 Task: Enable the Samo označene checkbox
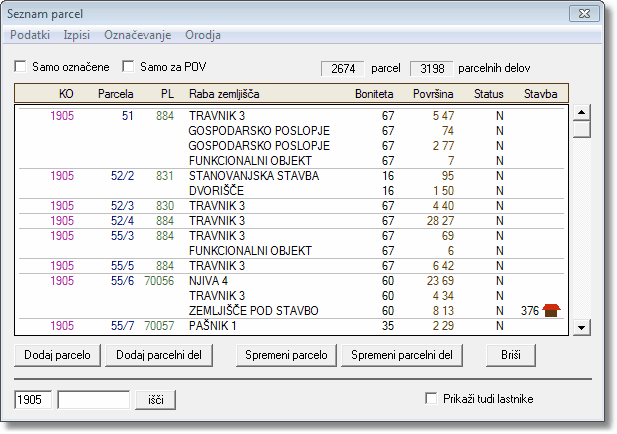[x=21, y=67]
